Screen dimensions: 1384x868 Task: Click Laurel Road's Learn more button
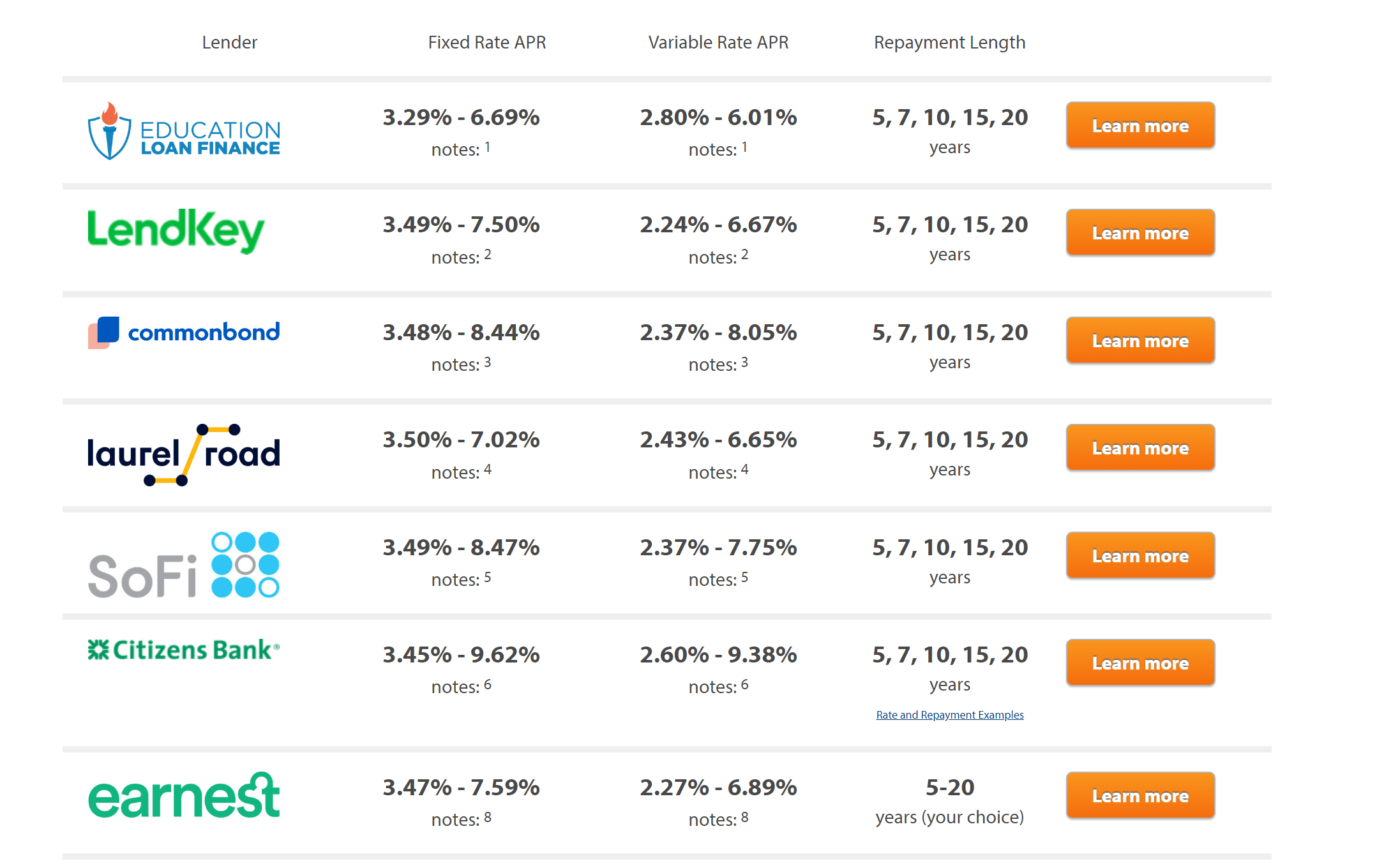click(x=1140, y=448)
